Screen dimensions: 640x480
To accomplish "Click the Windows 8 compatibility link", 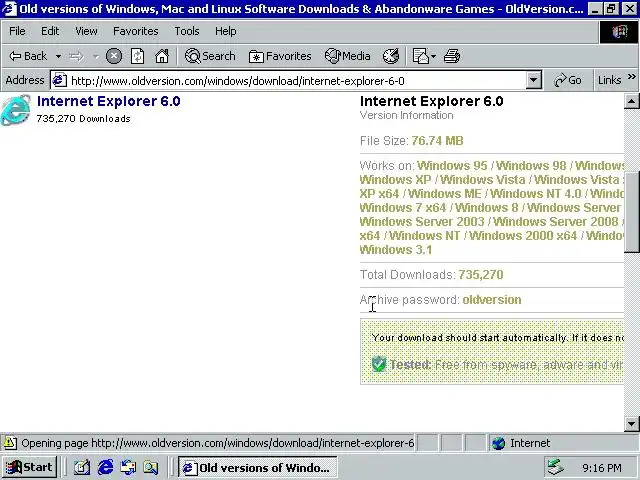I will pos(487,208).
